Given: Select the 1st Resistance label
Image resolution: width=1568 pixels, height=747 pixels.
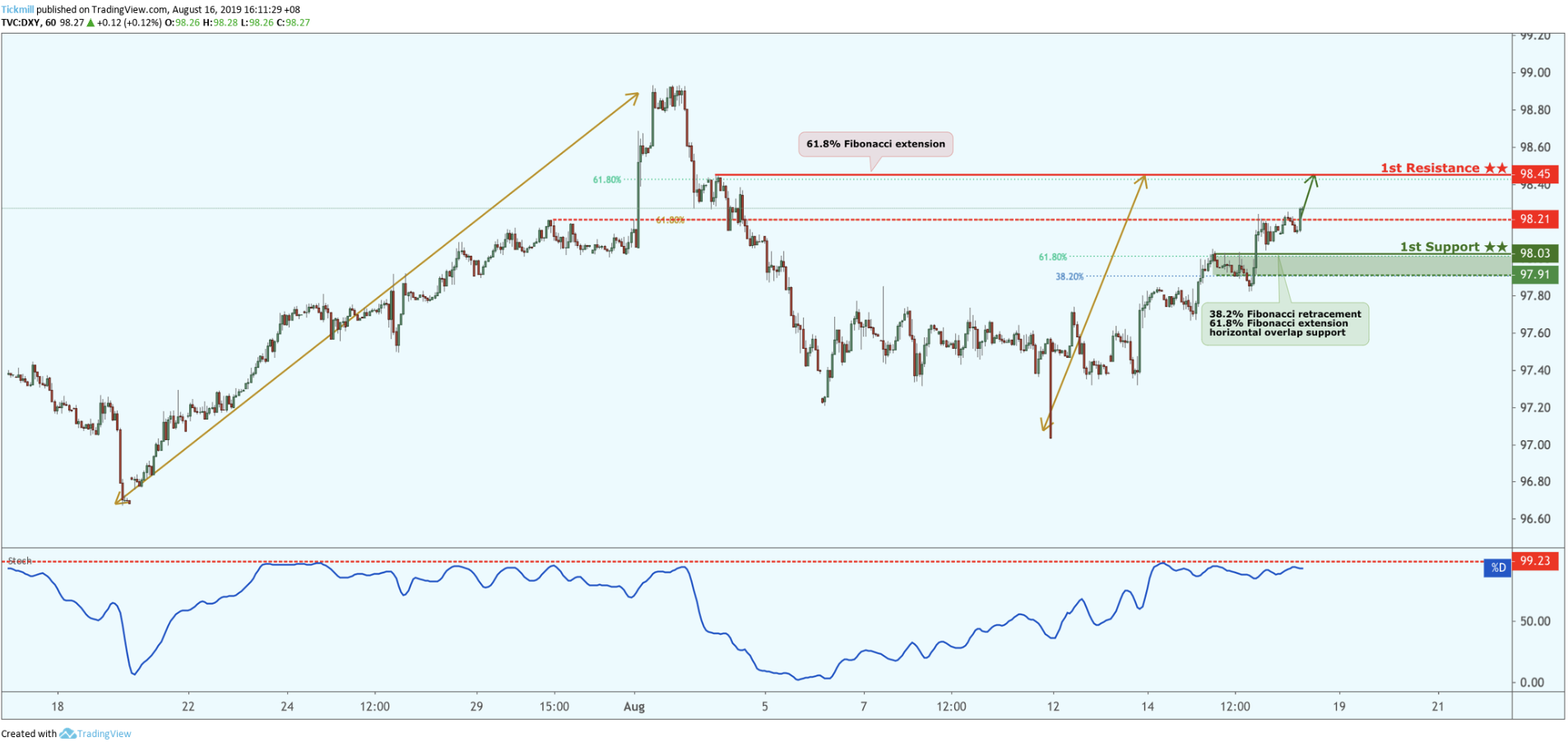Looking at the screenshot, I should (1444, 168).
